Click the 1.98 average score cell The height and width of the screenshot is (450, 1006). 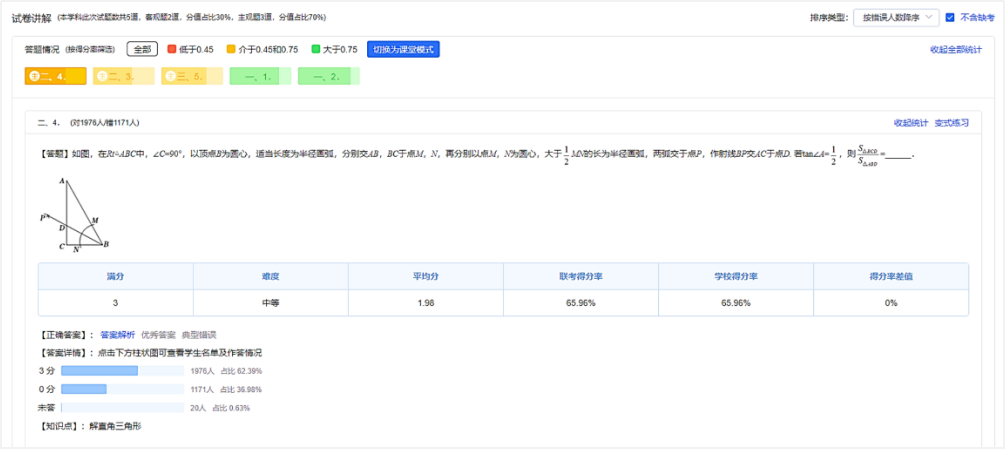pyautogui.click(x=426, y=303)
